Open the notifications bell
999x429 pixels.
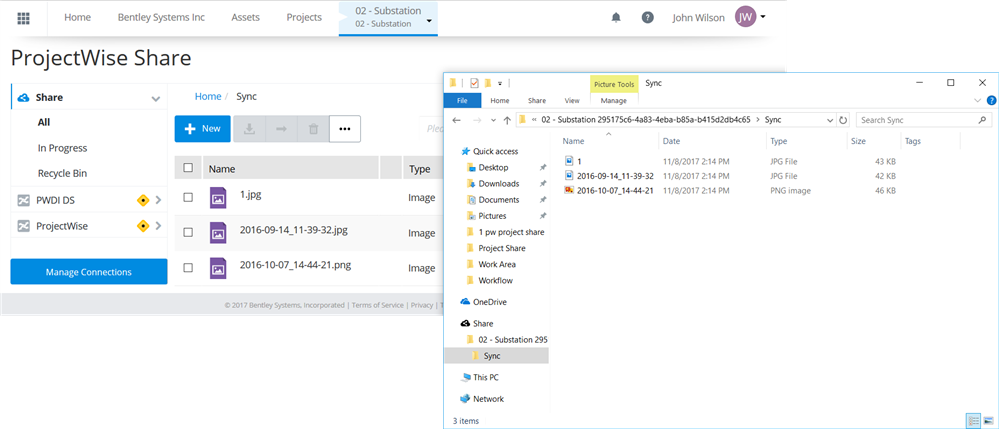click(x=616, y=18)
